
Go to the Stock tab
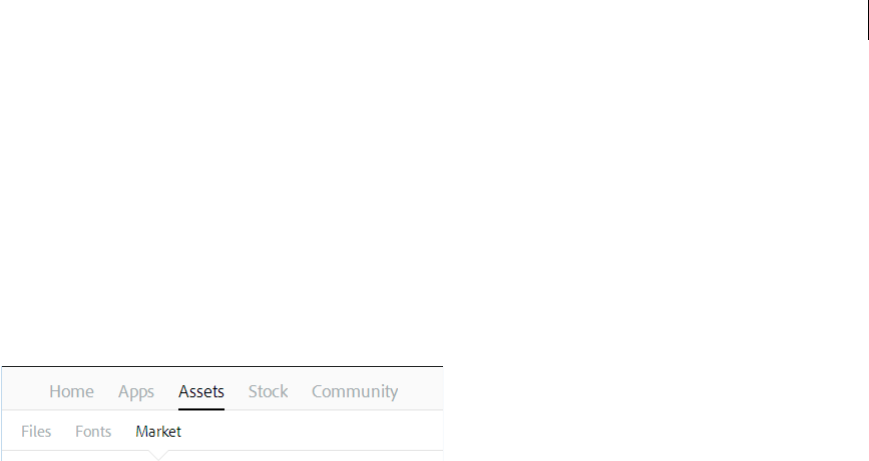coord(268,392)
